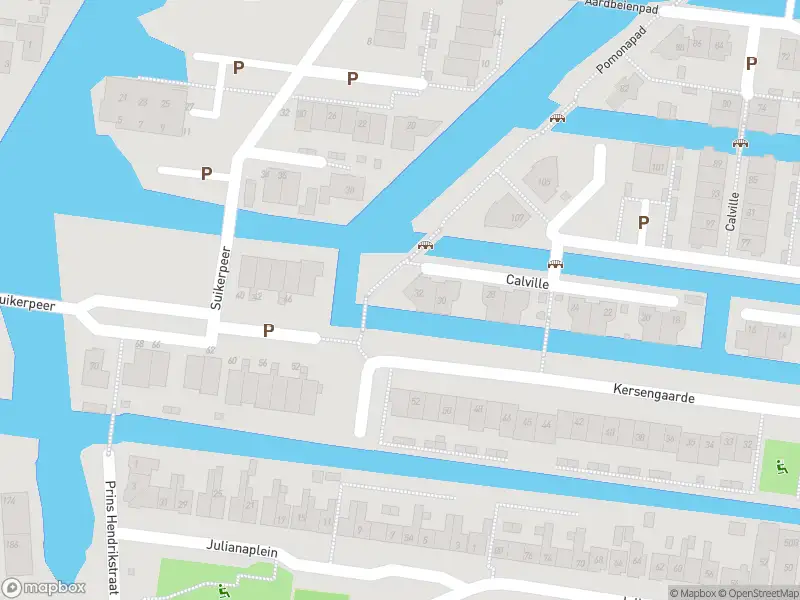The image size is (800, 600).
Task: Select the parking icon on Suikerpeer above building 56
Action: [268, 331]
